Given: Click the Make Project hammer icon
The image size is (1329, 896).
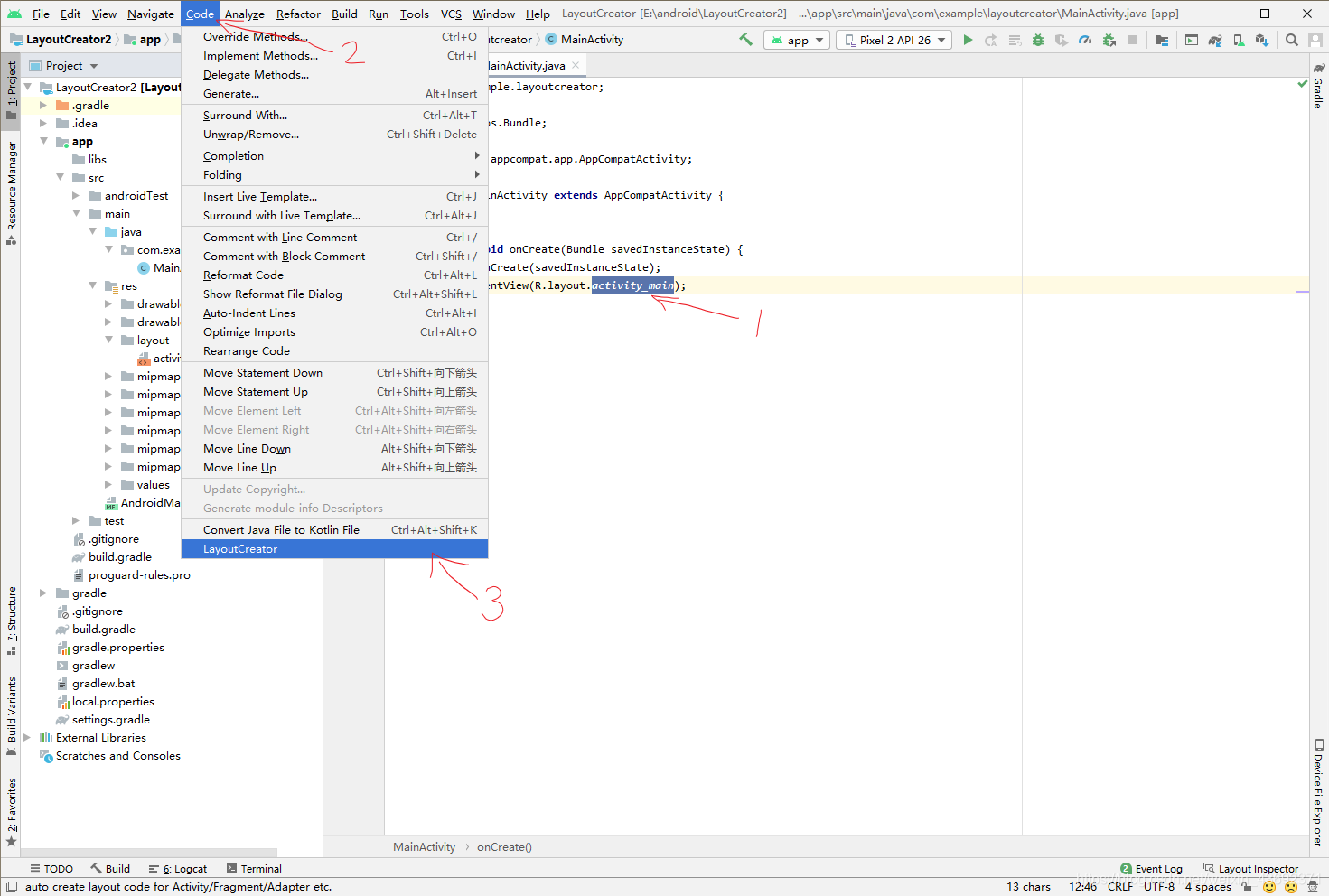Looking at the screenshot, I should click(745, 40).
